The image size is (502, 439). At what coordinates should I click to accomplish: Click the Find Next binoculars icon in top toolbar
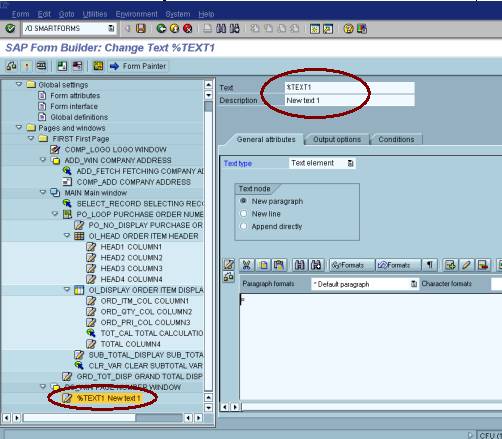coord(234,29)
